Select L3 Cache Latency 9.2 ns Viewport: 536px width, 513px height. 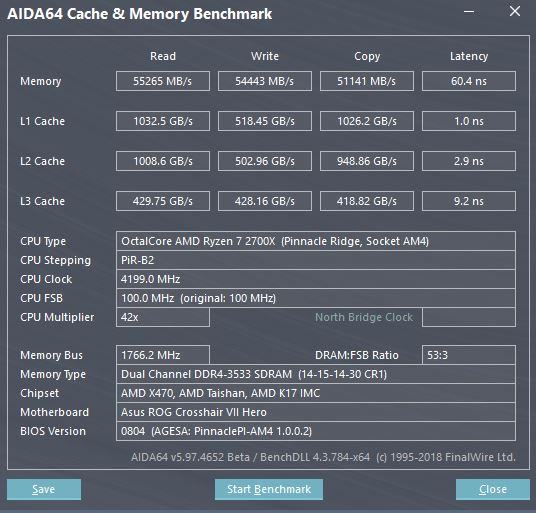[x=469, y=201]
